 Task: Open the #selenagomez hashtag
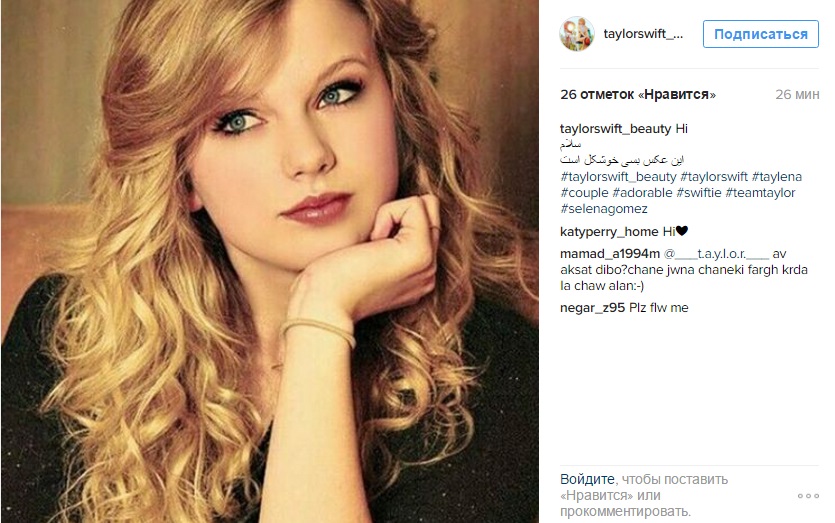pyautogui.click(x=604, y=209)
